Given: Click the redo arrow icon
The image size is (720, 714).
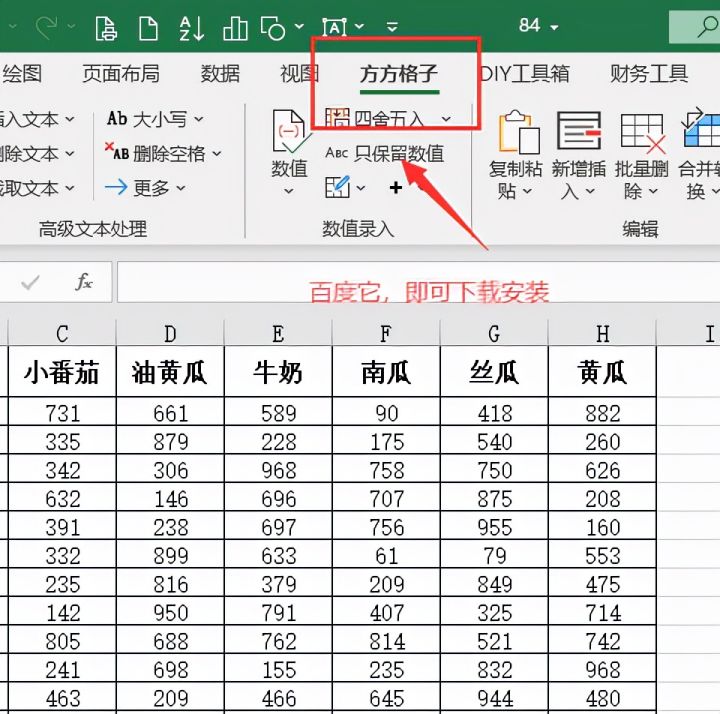Looking at the screenshot, I should 46,27.
